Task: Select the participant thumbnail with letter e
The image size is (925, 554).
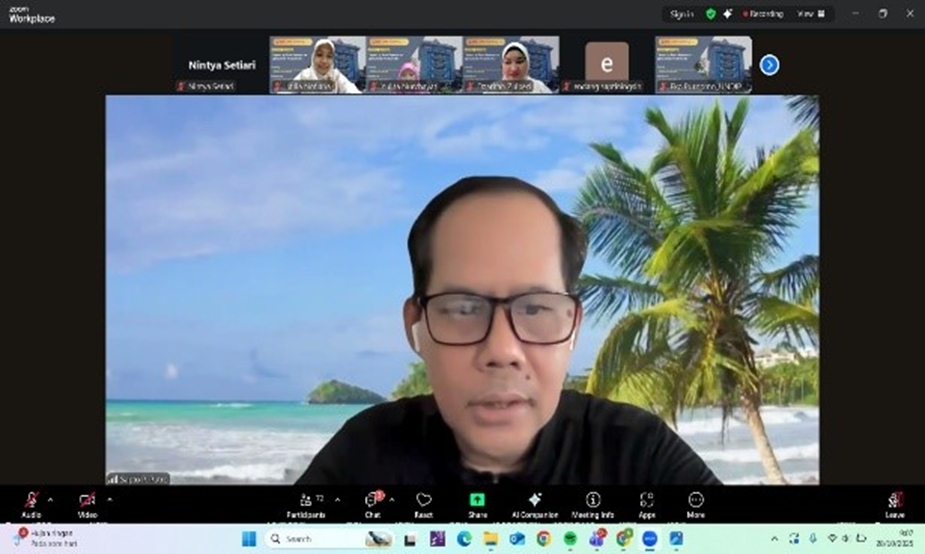Action: tap(607, 62)
